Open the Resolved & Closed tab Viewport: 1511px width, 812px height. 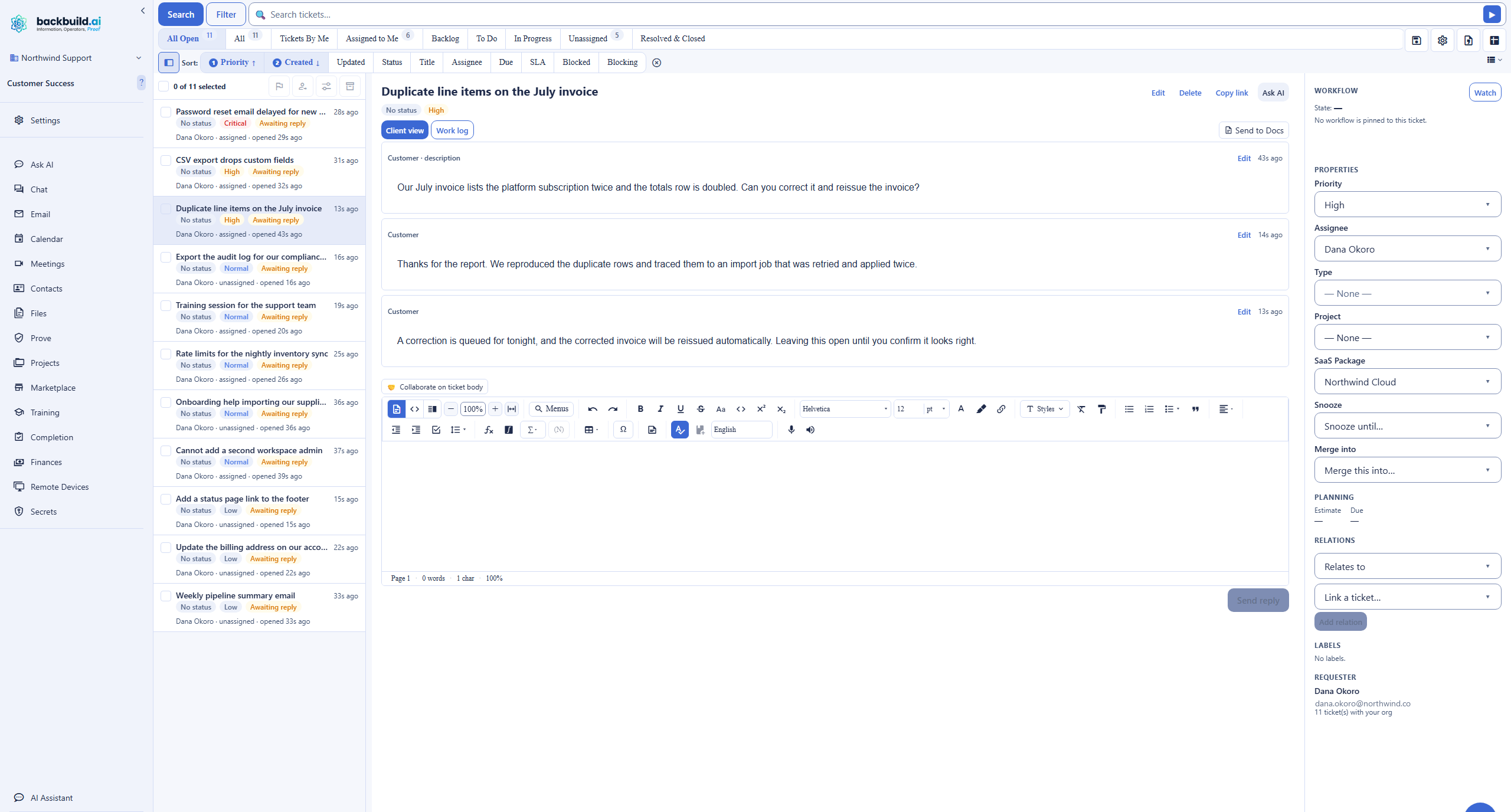672,38
